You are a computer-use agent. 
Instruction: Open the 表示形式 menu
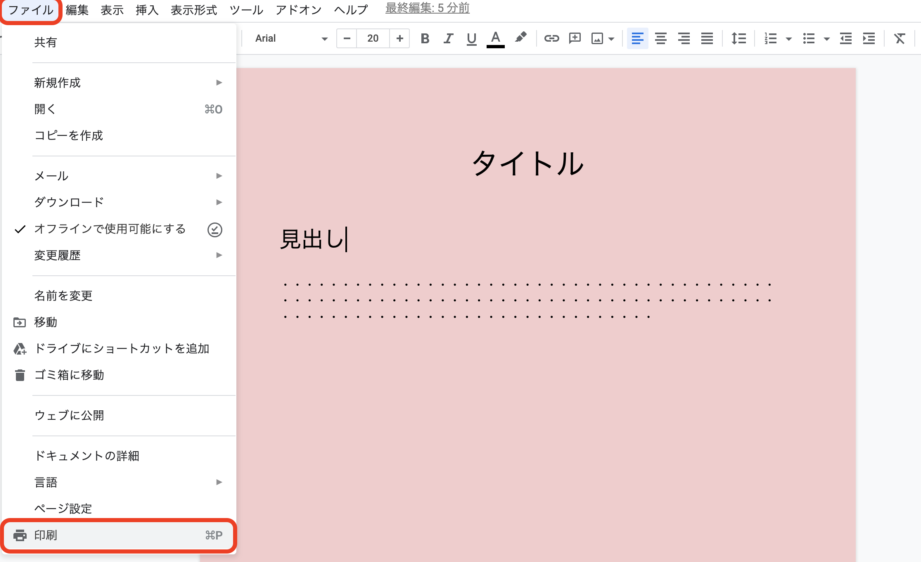[x=193, y=11]
